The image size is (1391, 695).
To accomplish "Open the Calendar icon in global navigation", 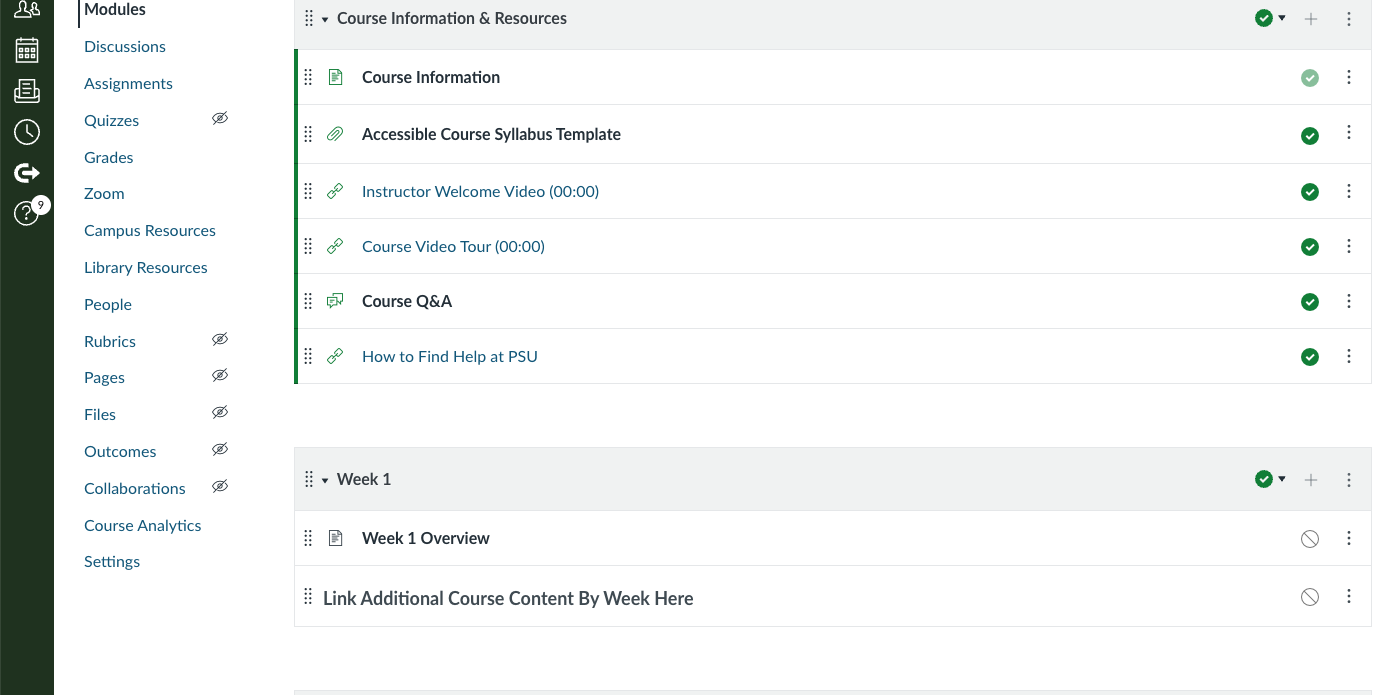I will pyautogui.click(x=27, y=50).
